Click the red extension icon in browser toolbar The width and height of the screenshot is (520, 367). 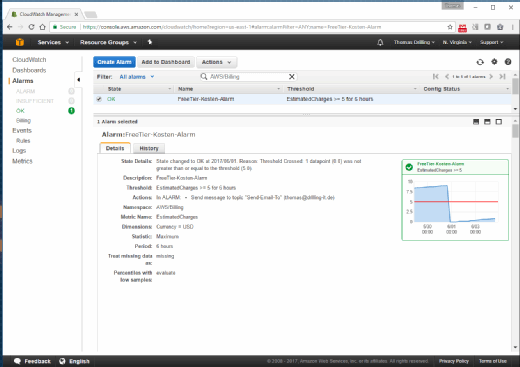click(x=462, y=28)
